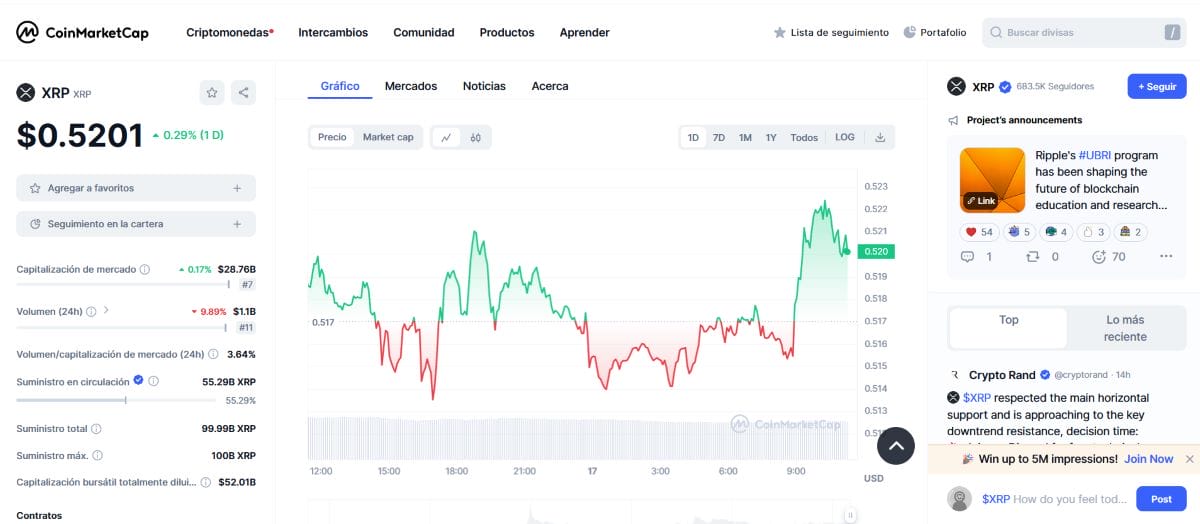Open the Acerca tab
The width and height of the screenshot is (1200, 524).
tap(550, 86)
